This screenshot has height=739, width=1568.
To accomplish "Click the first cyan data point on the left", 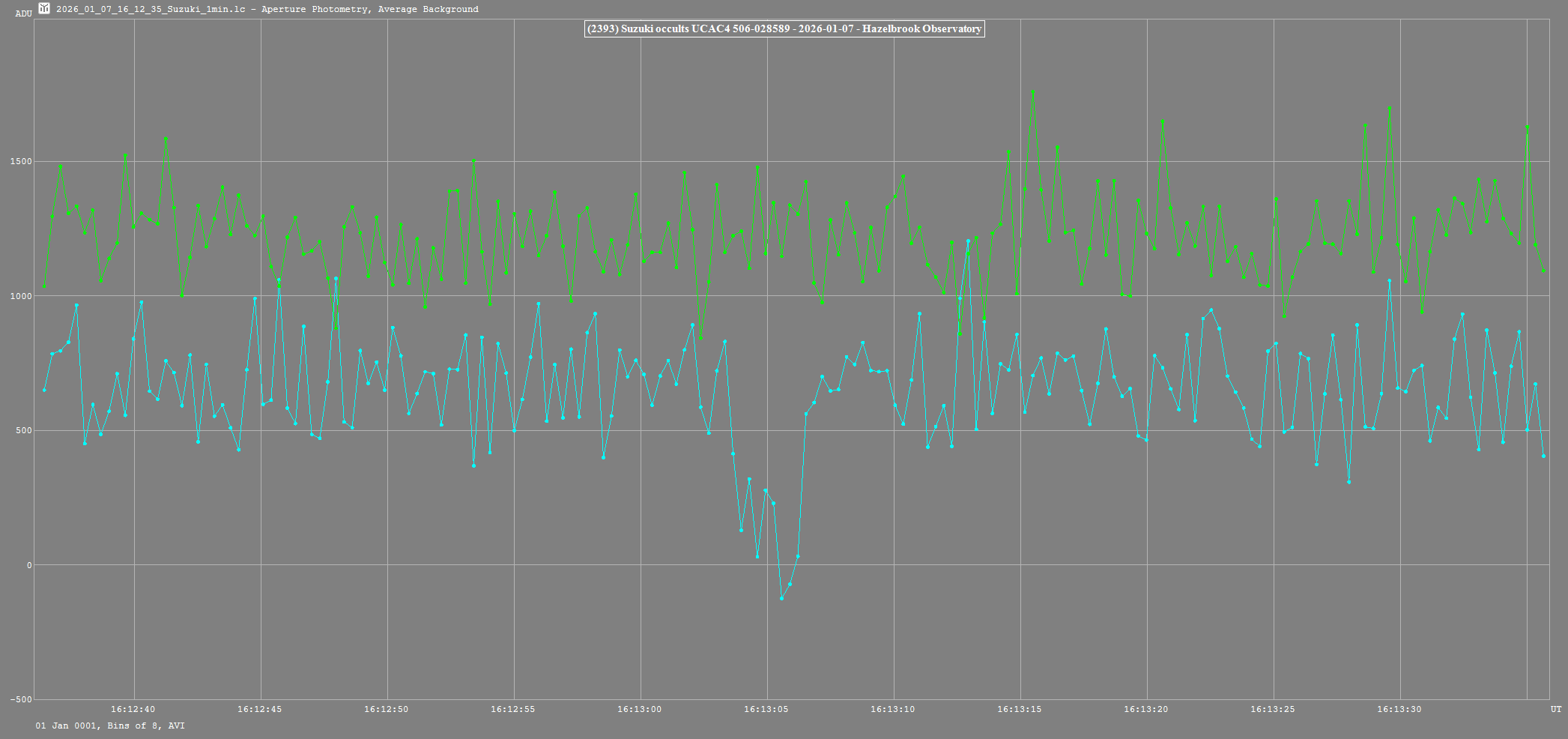I will pyautogui.click(x=44, y=390).
